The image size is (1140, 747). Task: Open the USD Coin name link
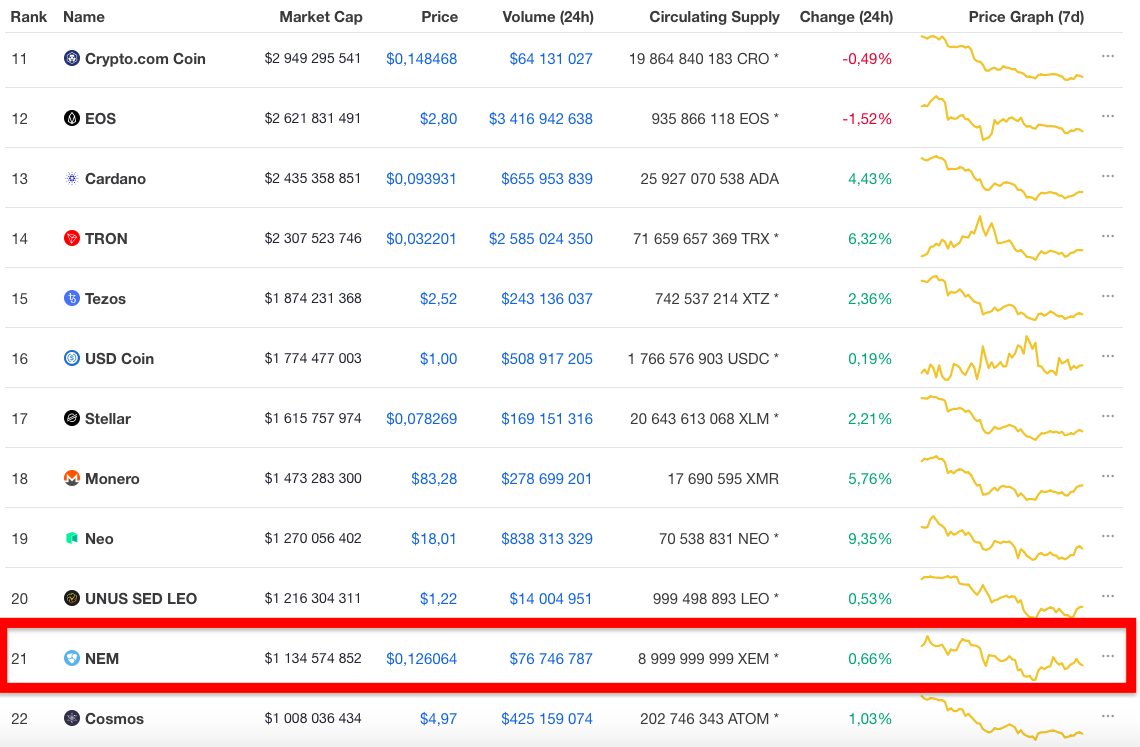119,359
